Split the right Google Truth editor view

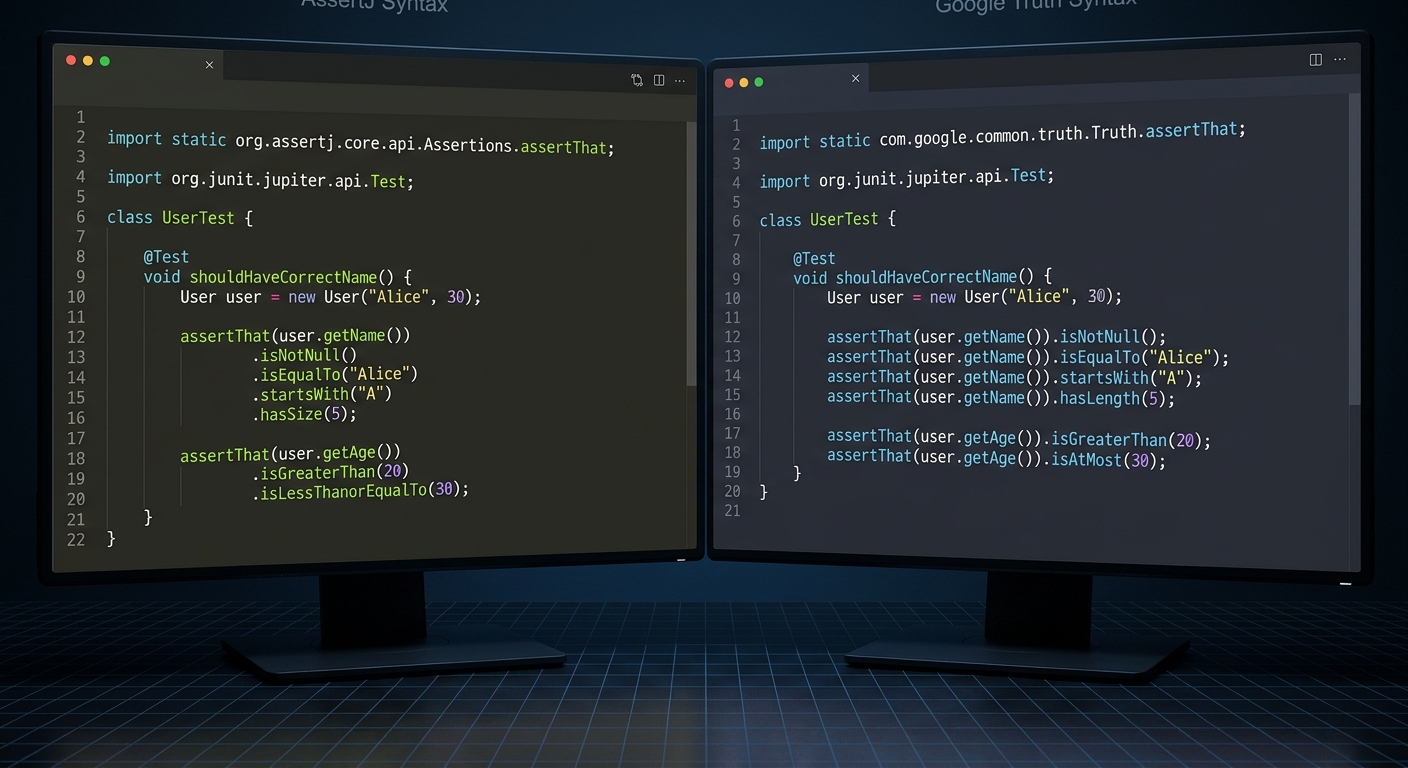point(1316,60)
